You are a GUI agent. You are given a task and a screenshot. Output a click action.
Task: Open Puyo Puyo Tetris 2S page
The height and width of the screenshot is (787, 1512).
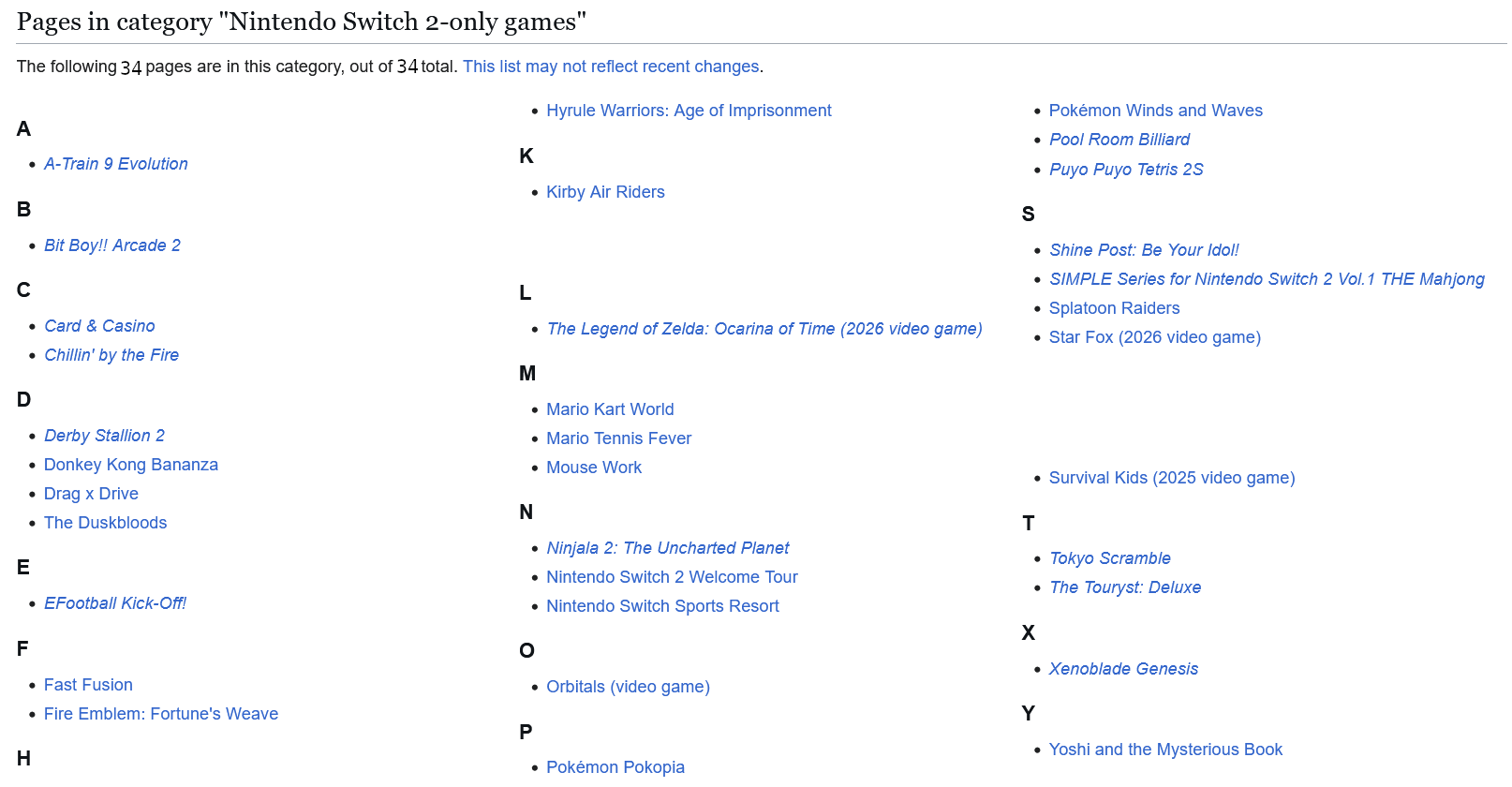pyautogui.click(x=1126, y=170)
